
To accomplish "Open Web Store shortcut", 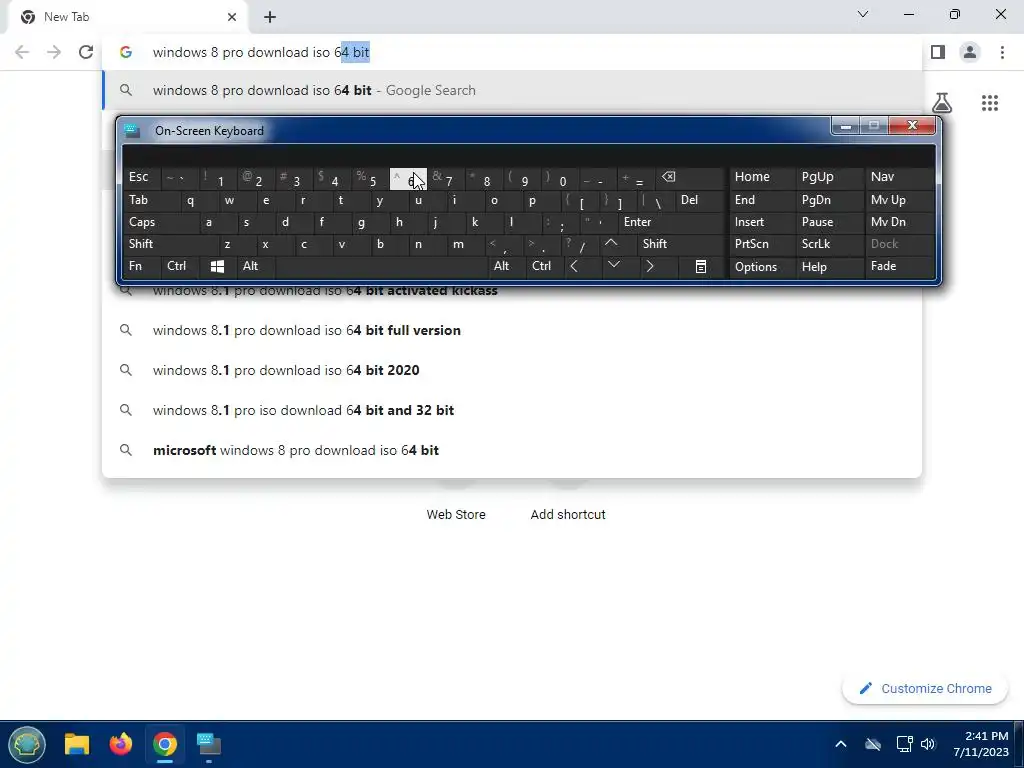I will tap(456, 515).
